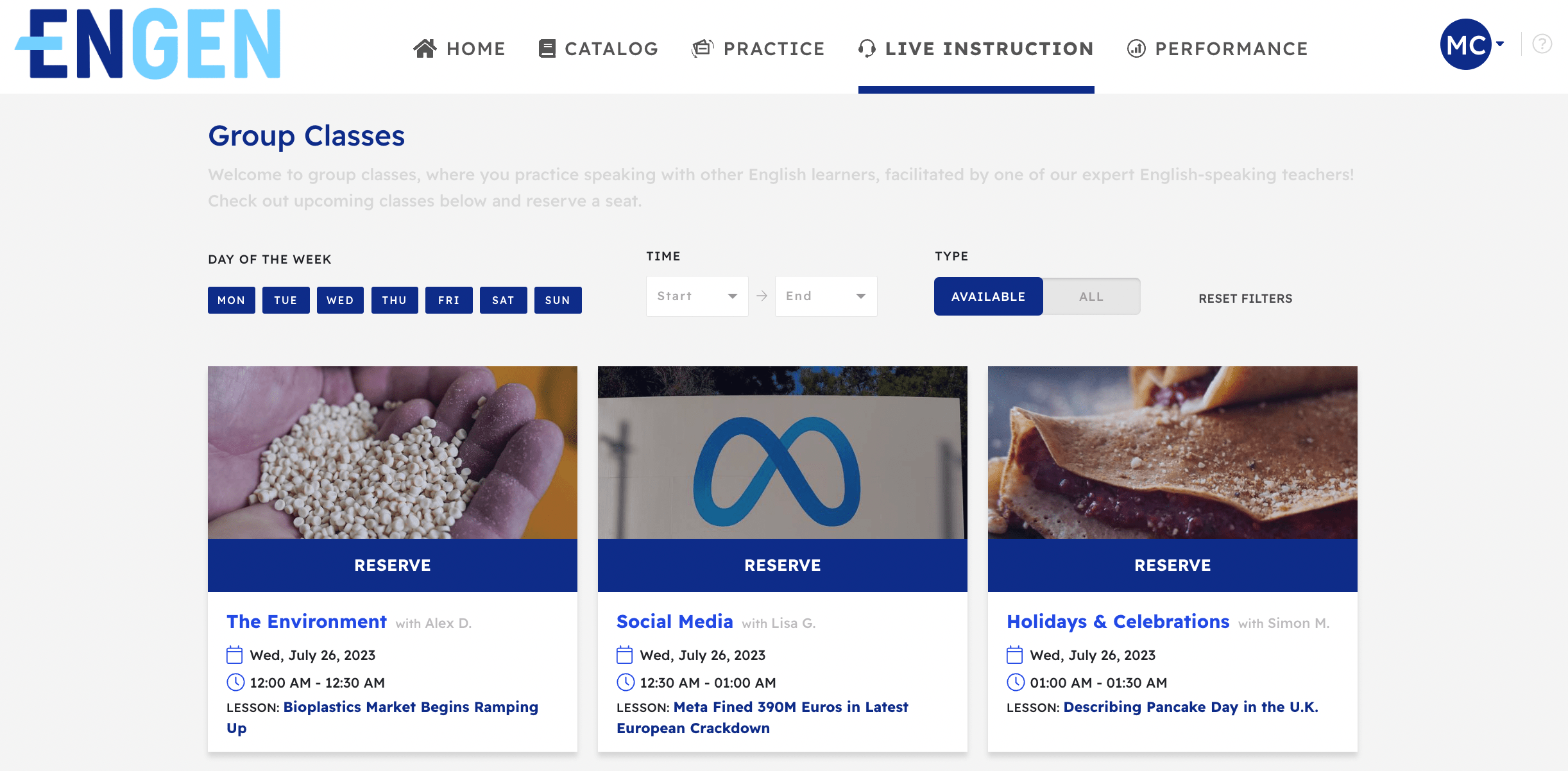
Task: Go to the Performance tab
Action: pos(1231,49)
